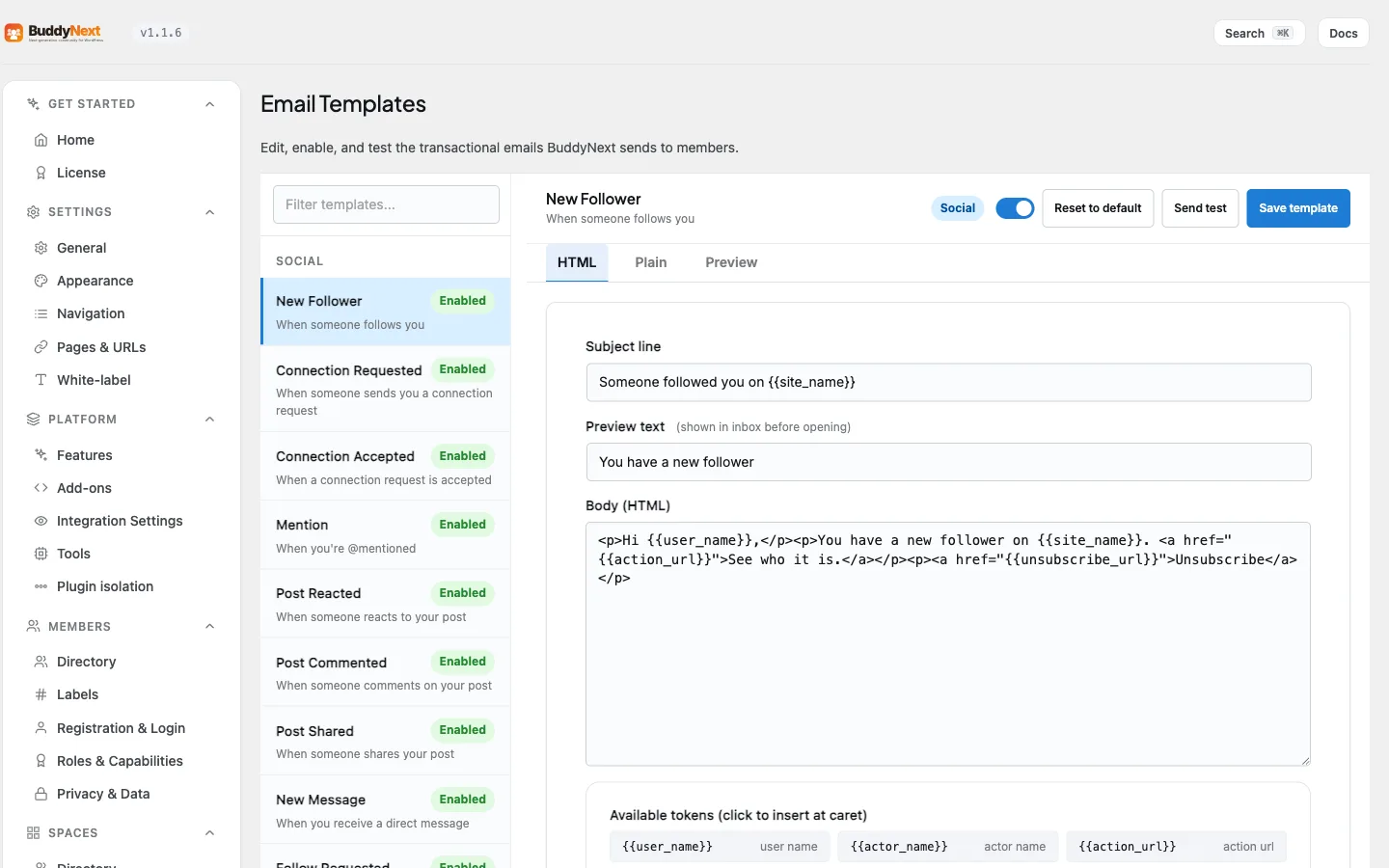Click the Preview text field

[948, 462]
